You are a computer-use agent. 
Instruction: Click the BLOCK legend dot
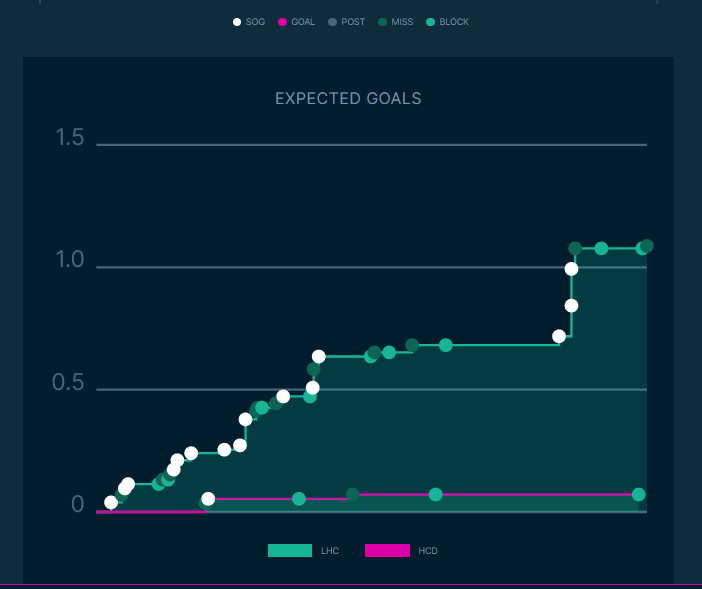coord(430,22)
